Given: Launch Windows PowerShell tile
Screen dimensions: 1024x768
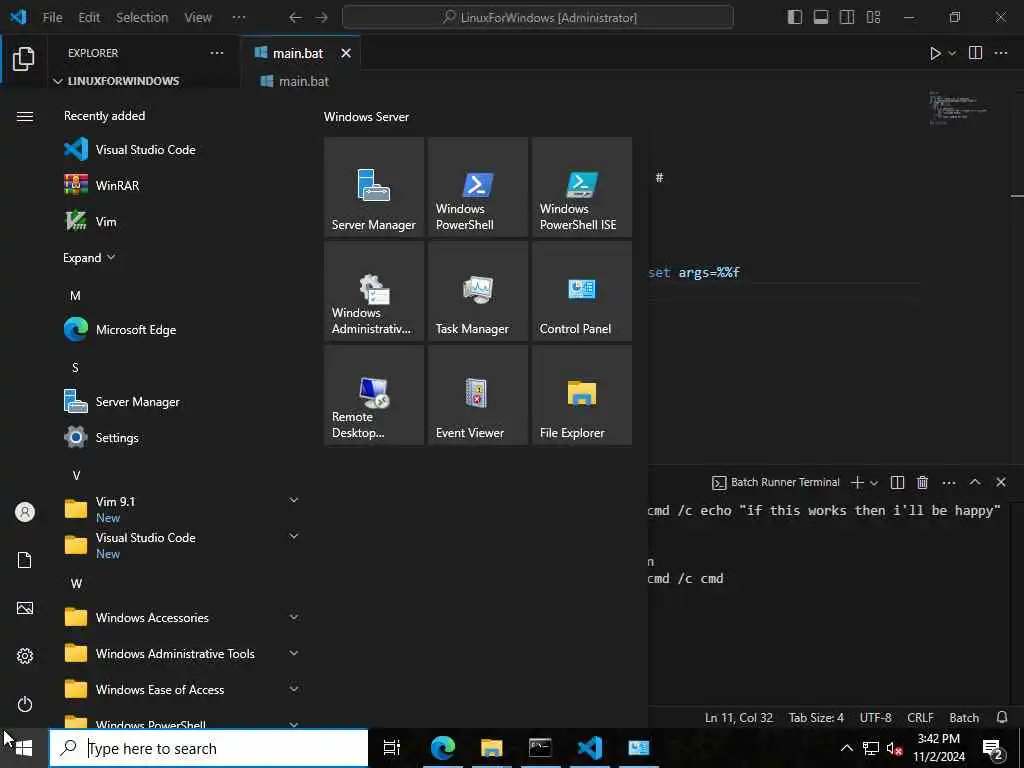Looking at the screenshot, I should (477, 187).
